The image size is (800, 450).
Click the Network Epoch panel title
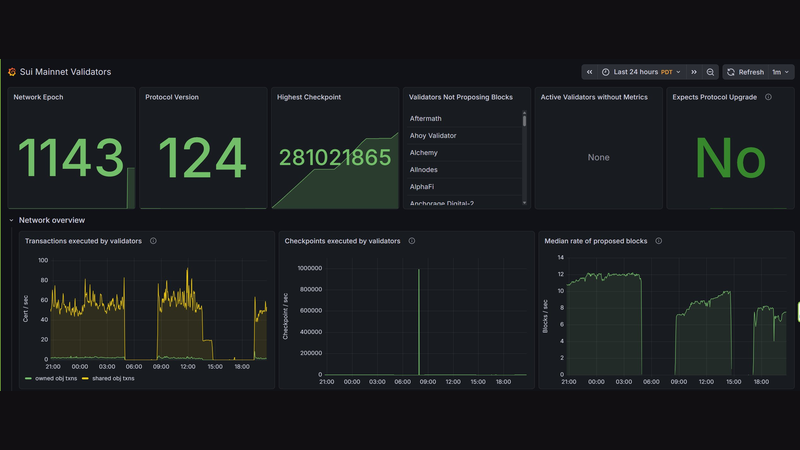point(38,97)
